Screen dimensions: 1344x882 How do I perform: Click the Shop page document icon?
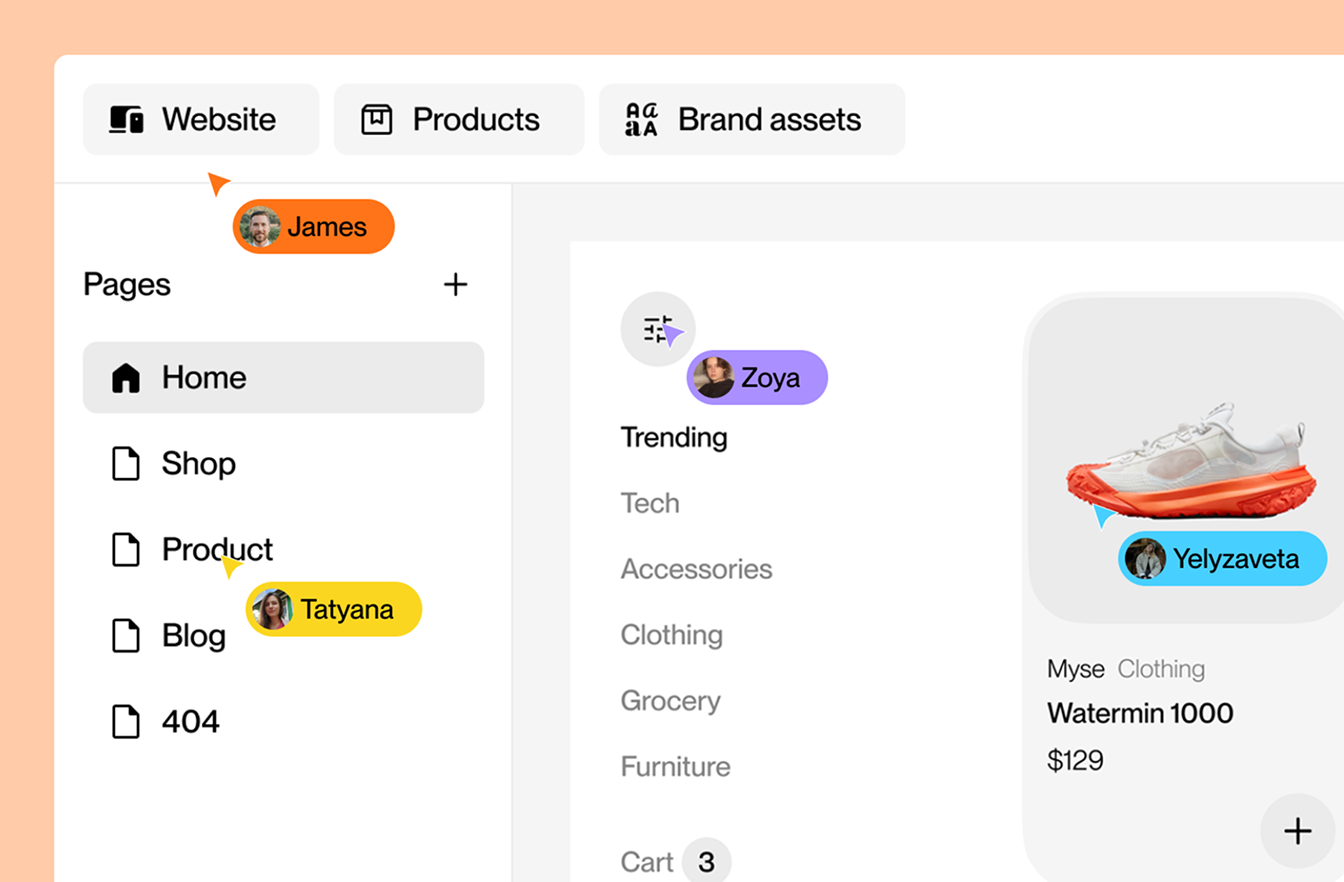pos(126,464)
